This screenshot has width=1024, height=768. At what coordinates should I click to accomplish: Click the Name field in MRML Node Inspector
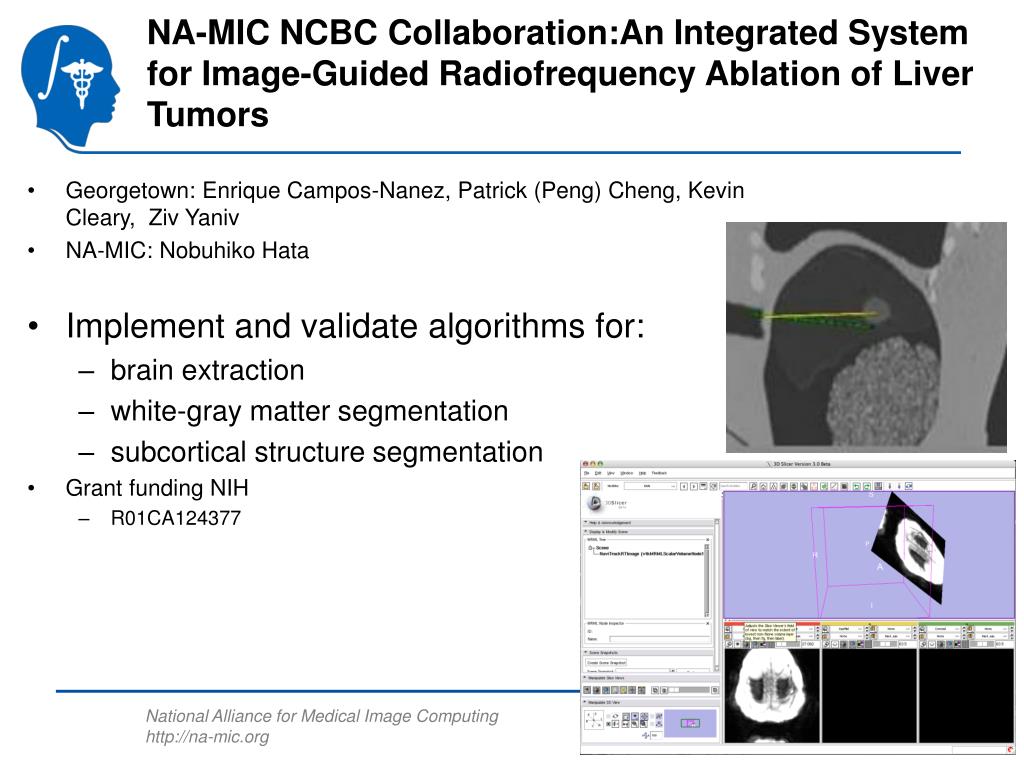click(659, 639)
